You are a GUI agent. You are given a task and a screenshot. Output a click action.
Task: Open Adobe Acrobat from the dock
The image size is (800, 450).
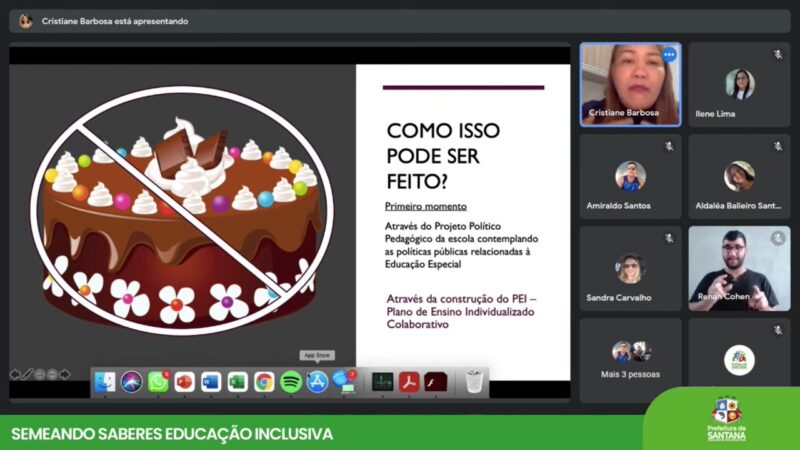(x=408, y=382)
